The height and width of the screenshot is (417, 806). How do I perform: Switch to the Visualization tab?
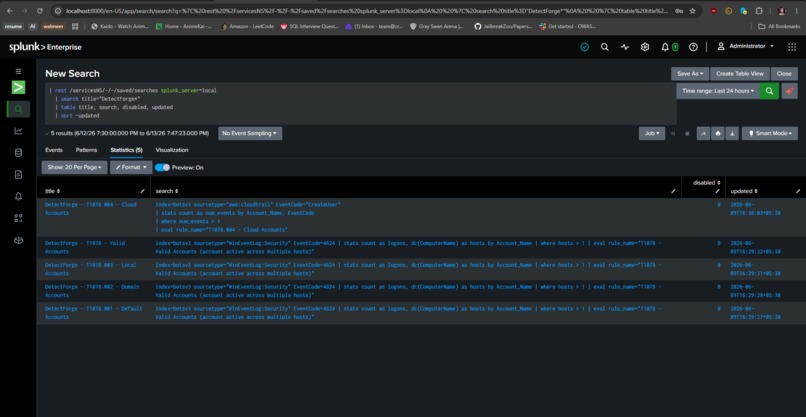point(172,150)
